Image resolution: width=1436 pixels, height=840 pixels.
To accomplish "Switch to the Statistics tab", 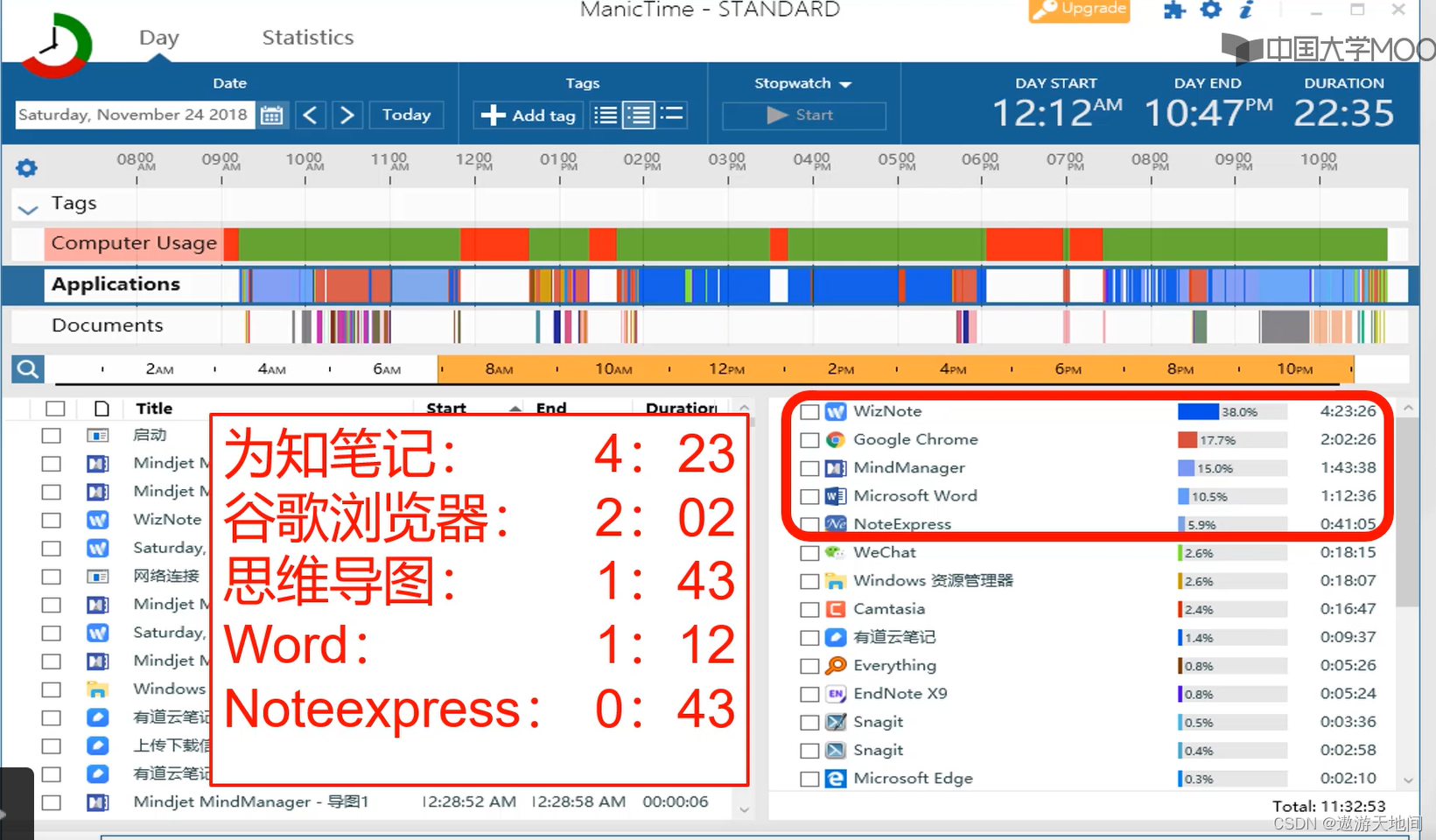I will 308,38.
